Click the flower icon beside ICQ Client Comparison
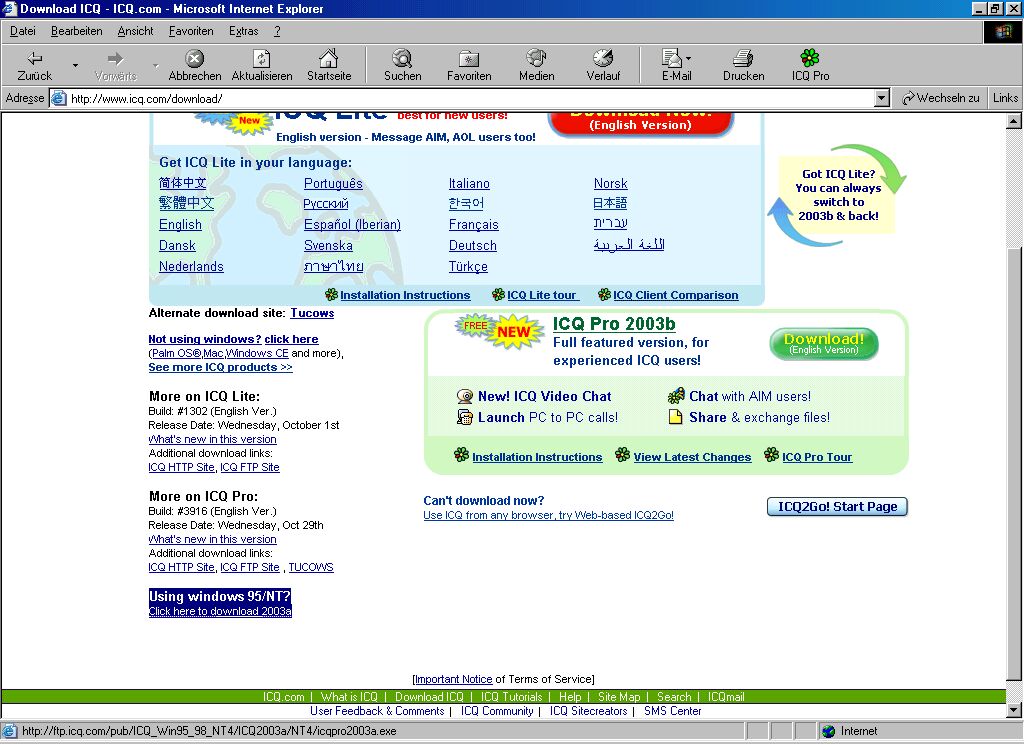Viewport: 1024px width, 744px height. tap(604, 295)
